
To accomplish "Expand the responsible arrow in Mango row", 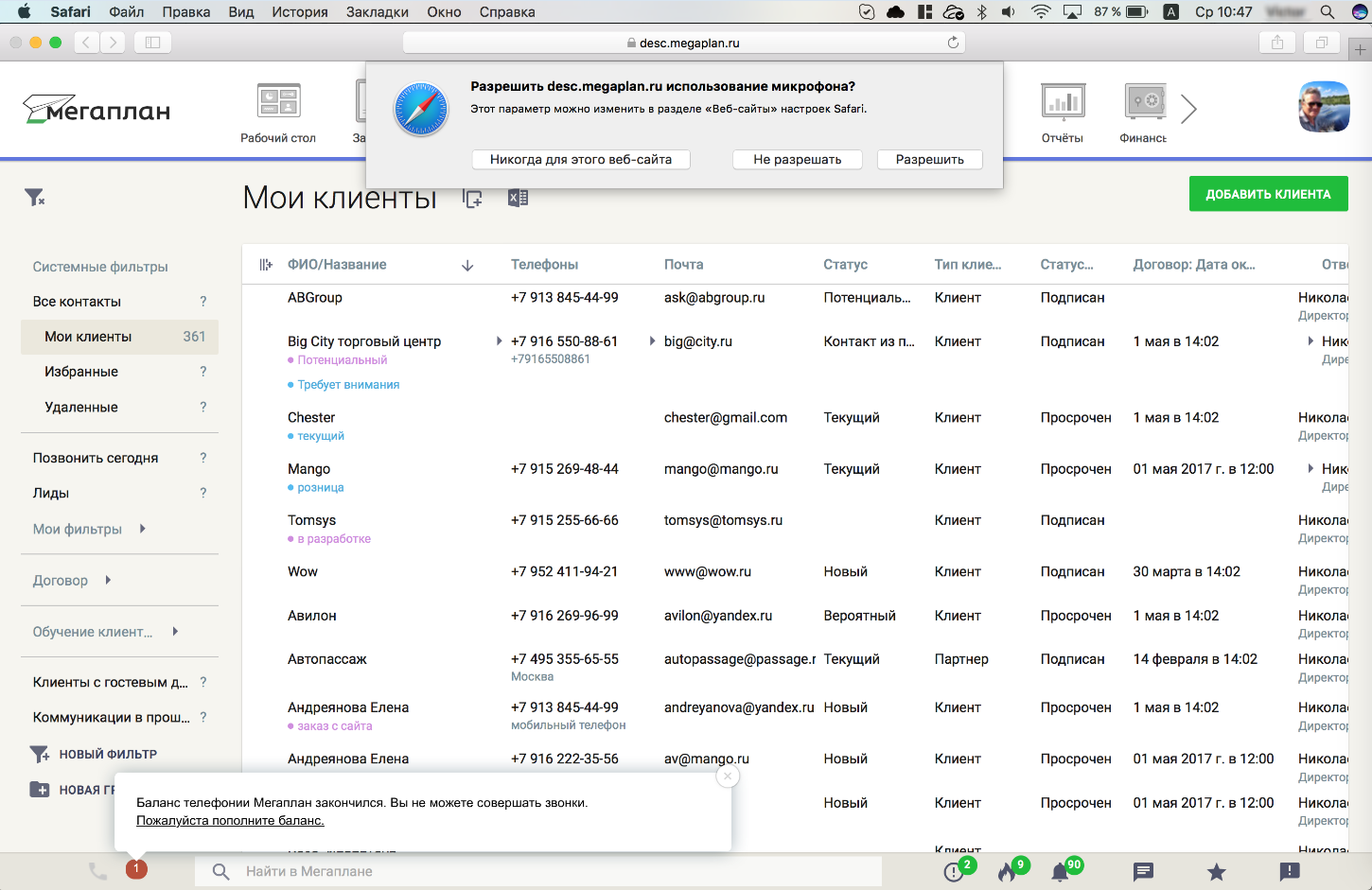I will 1310,469.
